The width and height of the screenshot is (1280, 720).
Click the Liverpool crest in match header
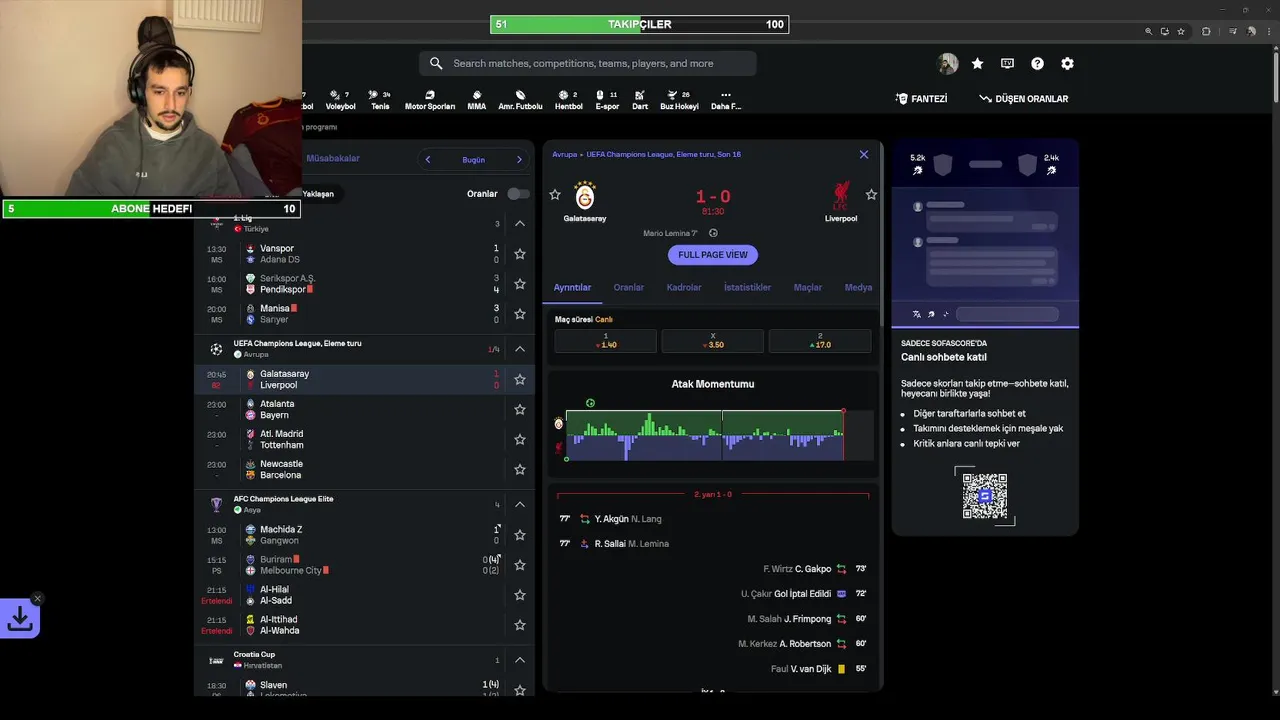[841, 195]
